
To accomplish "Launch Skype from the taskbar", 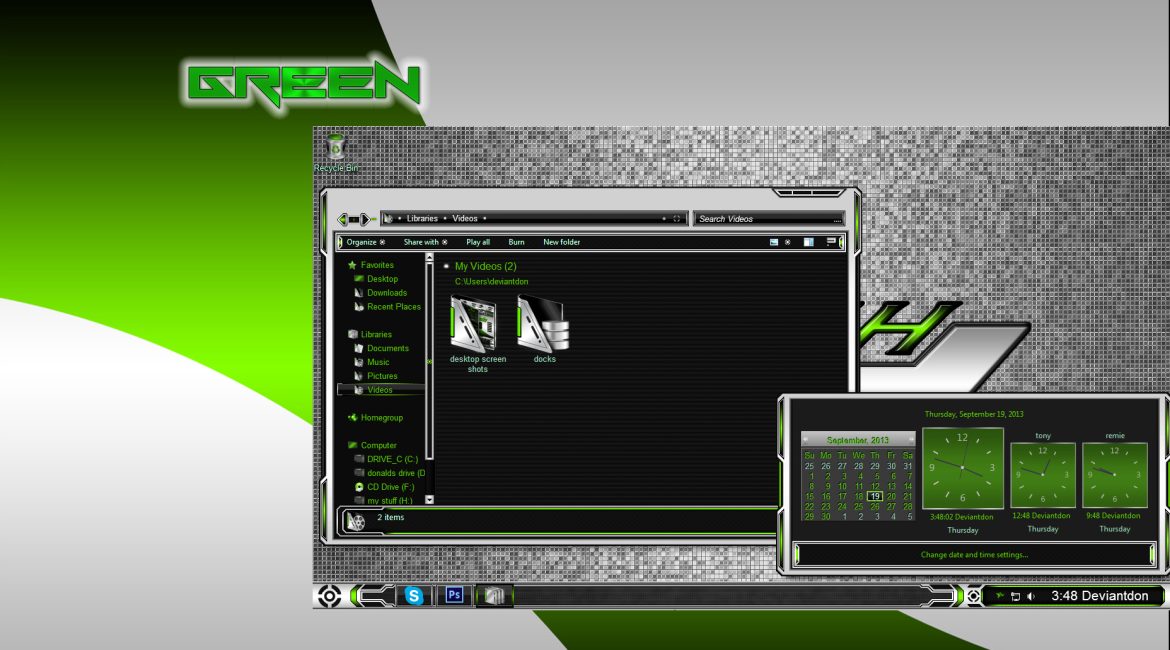I will tap(414, 596).
